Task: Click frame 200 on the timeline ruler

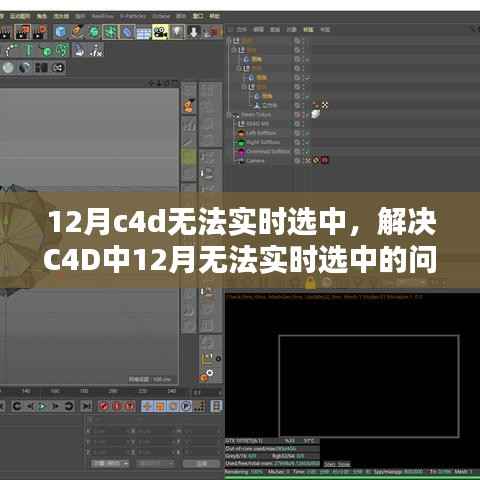Action: (113, 391)
